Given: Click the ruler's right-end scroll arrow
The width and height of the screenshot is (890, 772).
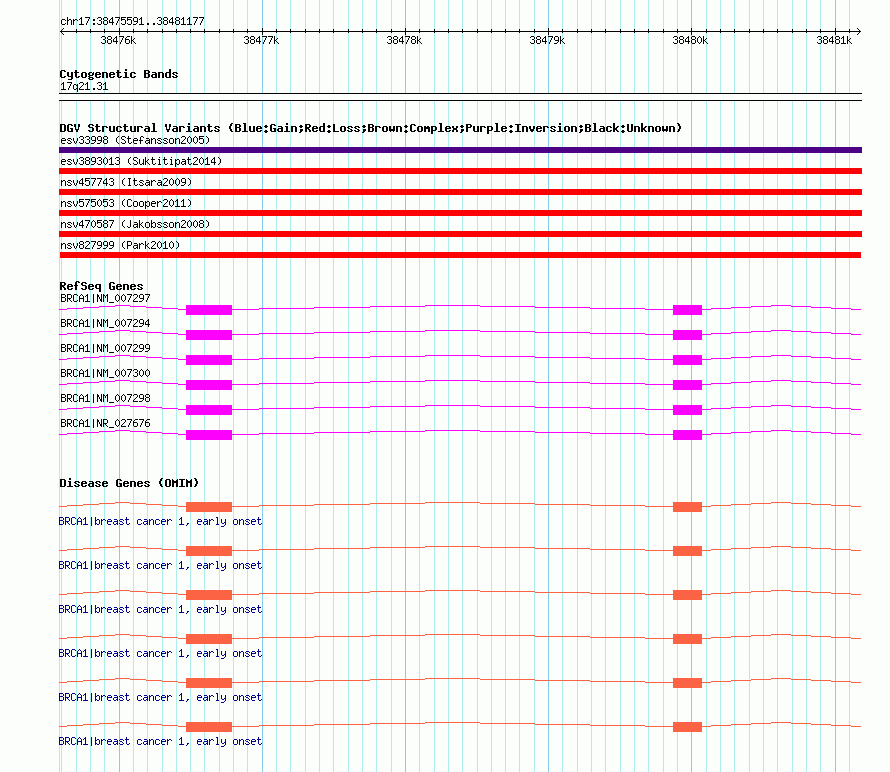Looking at the screenshot, I should (858, 32).
